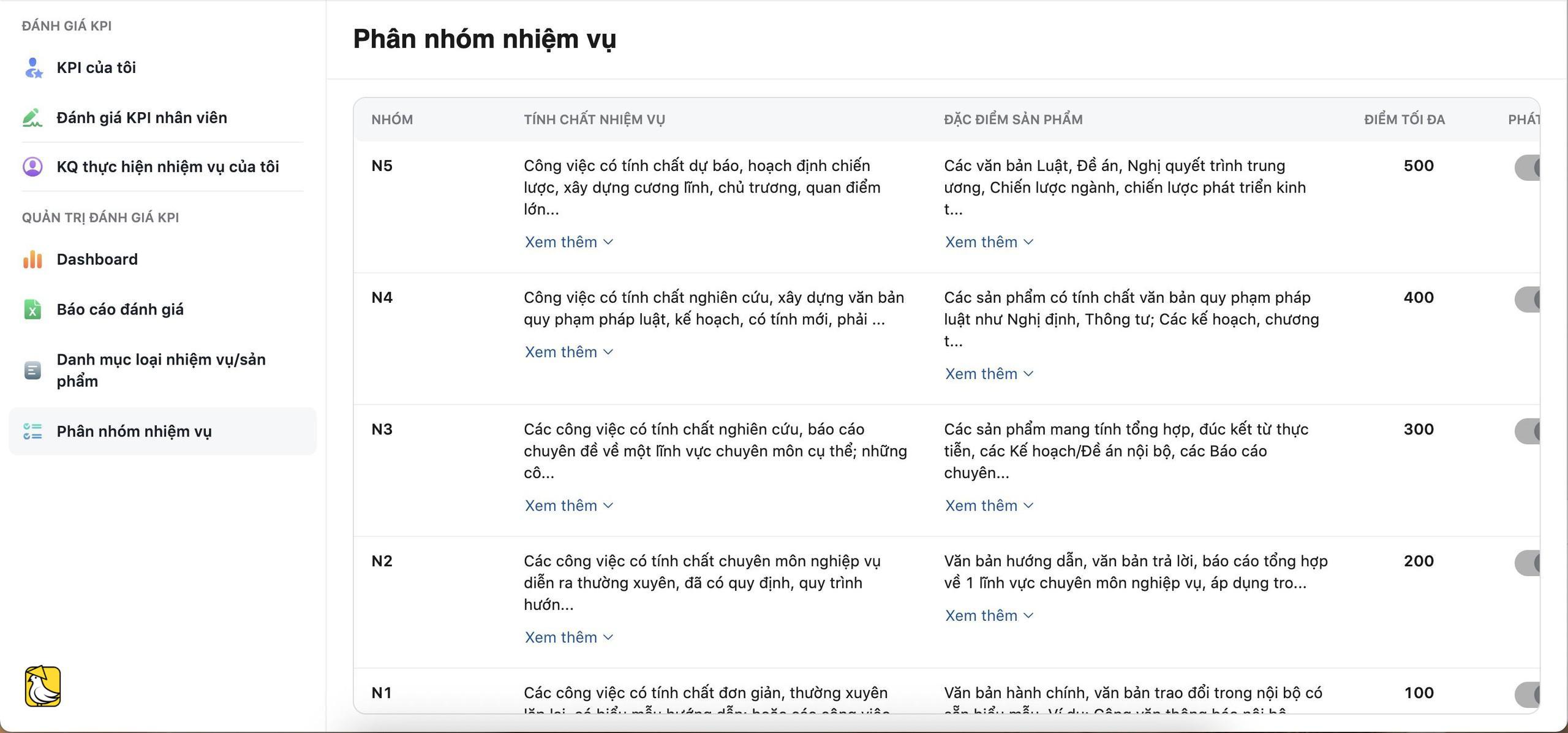This screenshot has height=733, width=1568.
Task: Toggle the switch in the N4 row
Action: 1527,299
